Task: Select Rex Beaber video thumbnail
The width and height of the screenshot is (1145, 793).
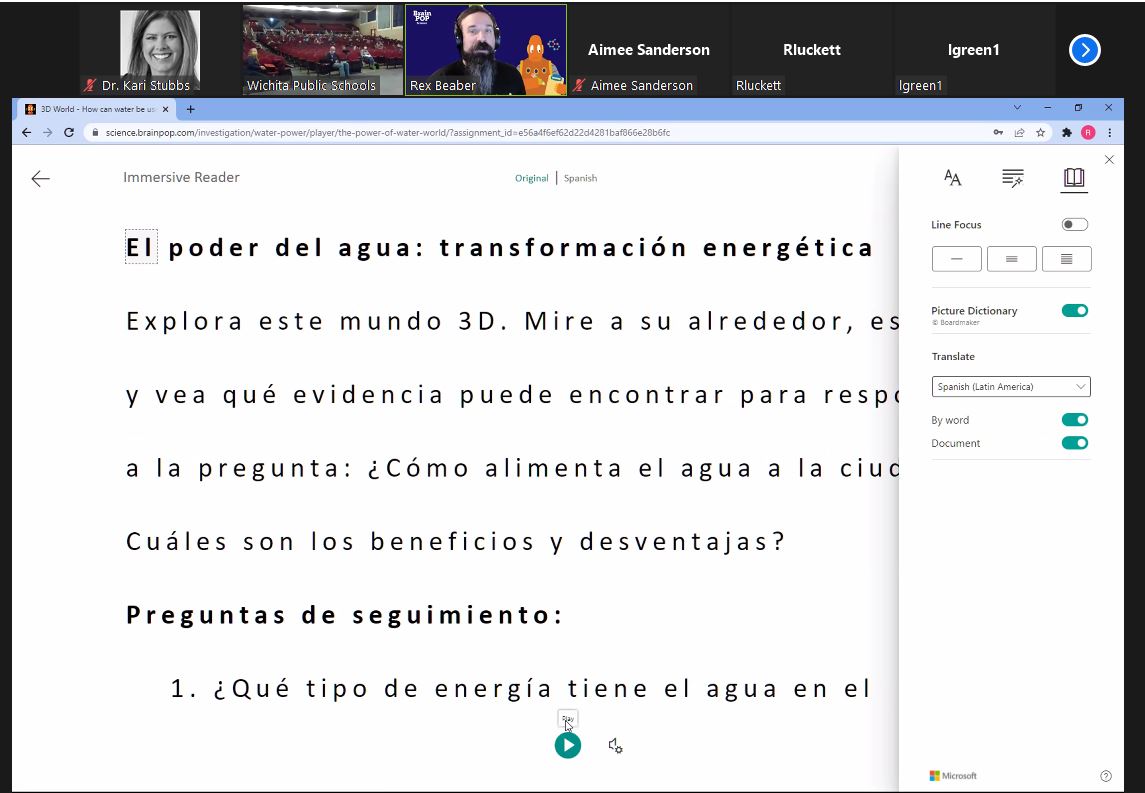Action: click(x=486, y=50)
